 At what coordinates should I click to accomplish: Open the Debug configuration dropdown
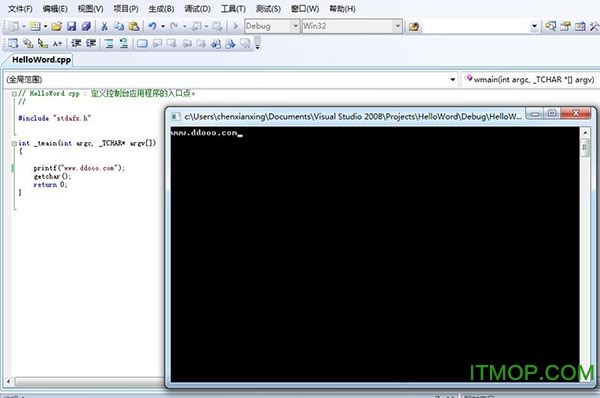[295, 26]
